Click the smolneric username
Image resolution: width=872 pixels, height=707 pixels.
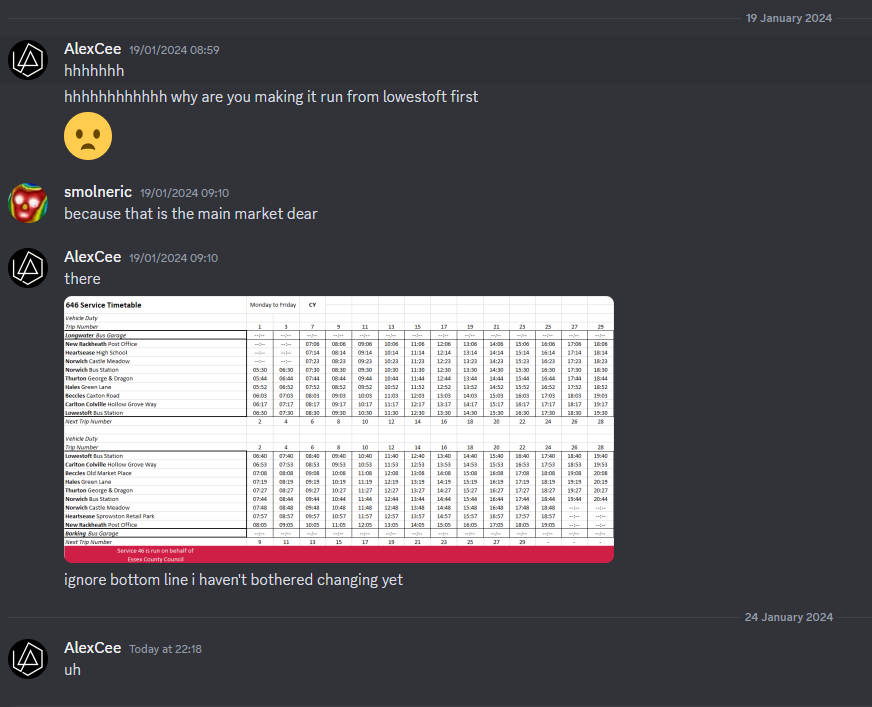98,192
